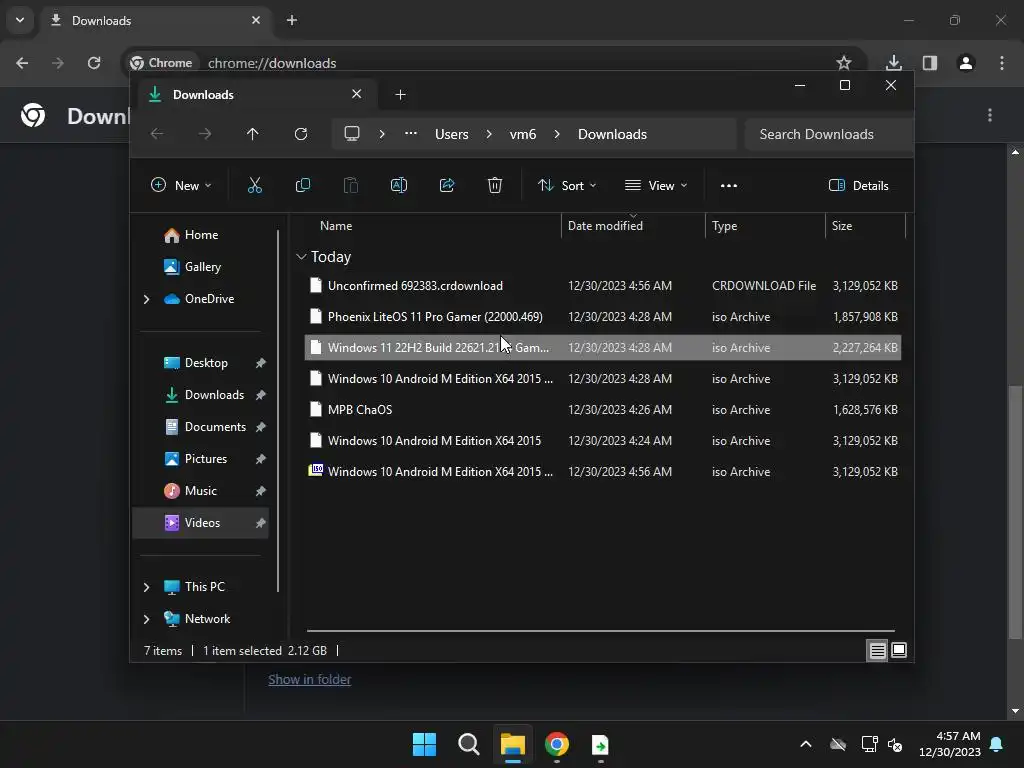
Task: Open Chrome's three-dot menu
Action: pyautogui.click(x=1002, y=63)
